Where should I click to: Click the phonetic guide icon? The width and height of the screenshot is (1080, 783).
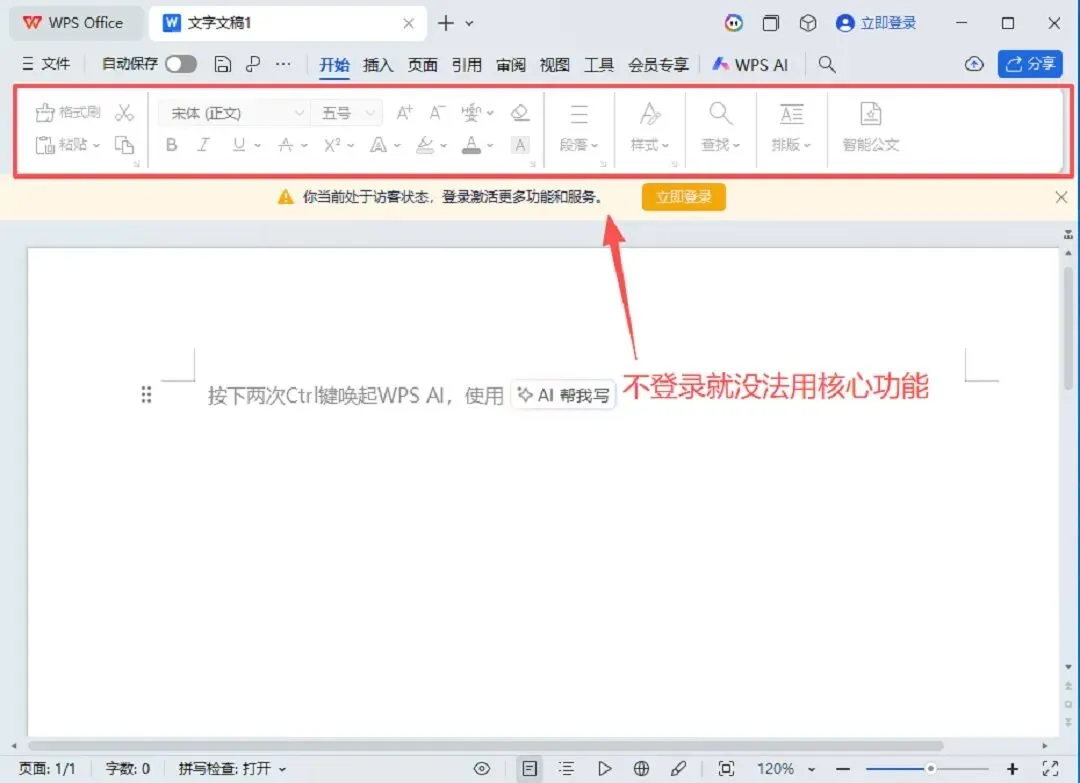[x=472, y=112]
